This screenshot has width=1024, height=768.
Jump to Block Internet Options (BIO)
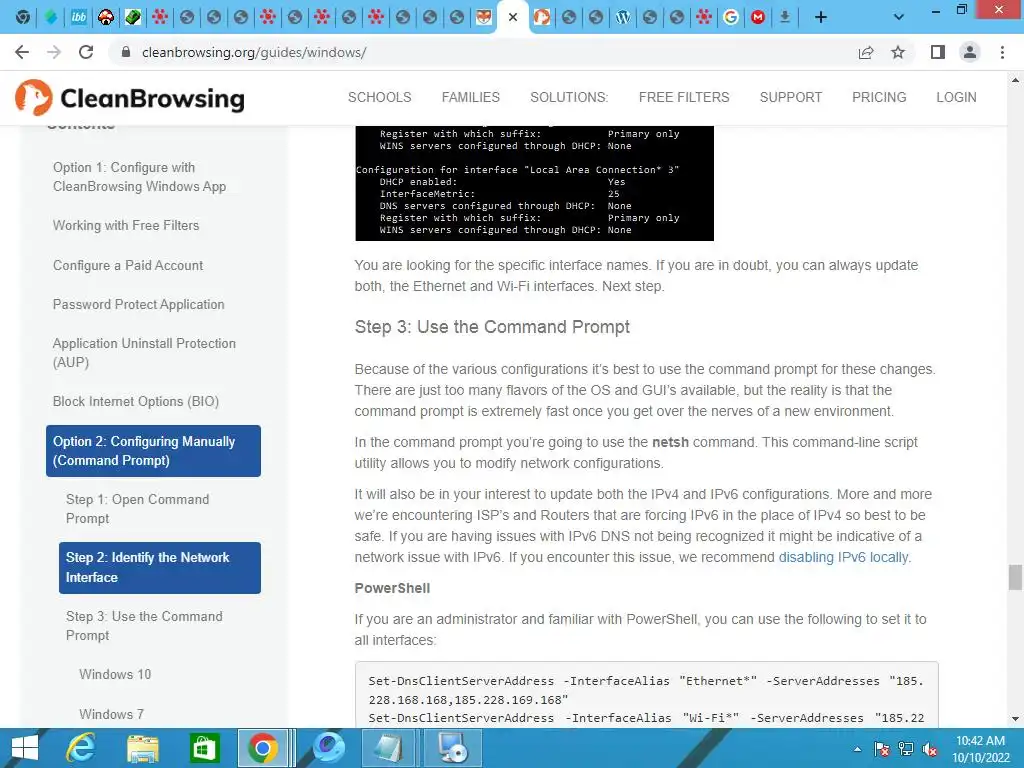(136, 402)
